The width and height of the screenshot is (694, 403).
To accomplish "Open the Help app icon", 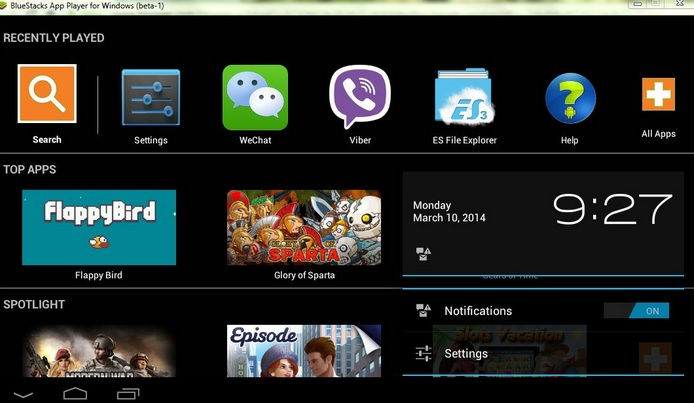I will (570, 98).
